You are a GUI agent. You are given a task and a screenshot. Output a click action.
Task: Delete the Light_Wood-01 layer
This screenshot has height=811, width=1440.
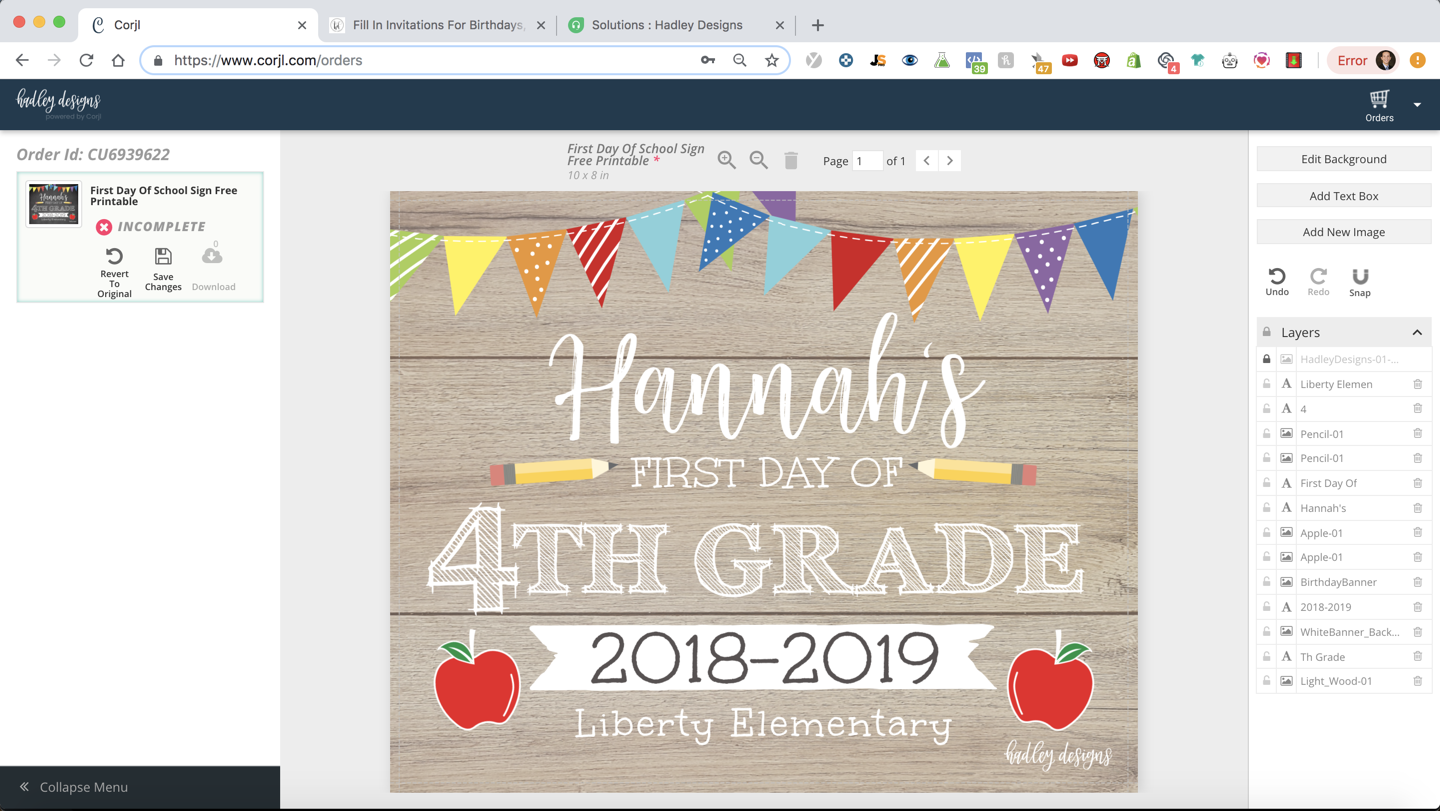[1417, 681]
